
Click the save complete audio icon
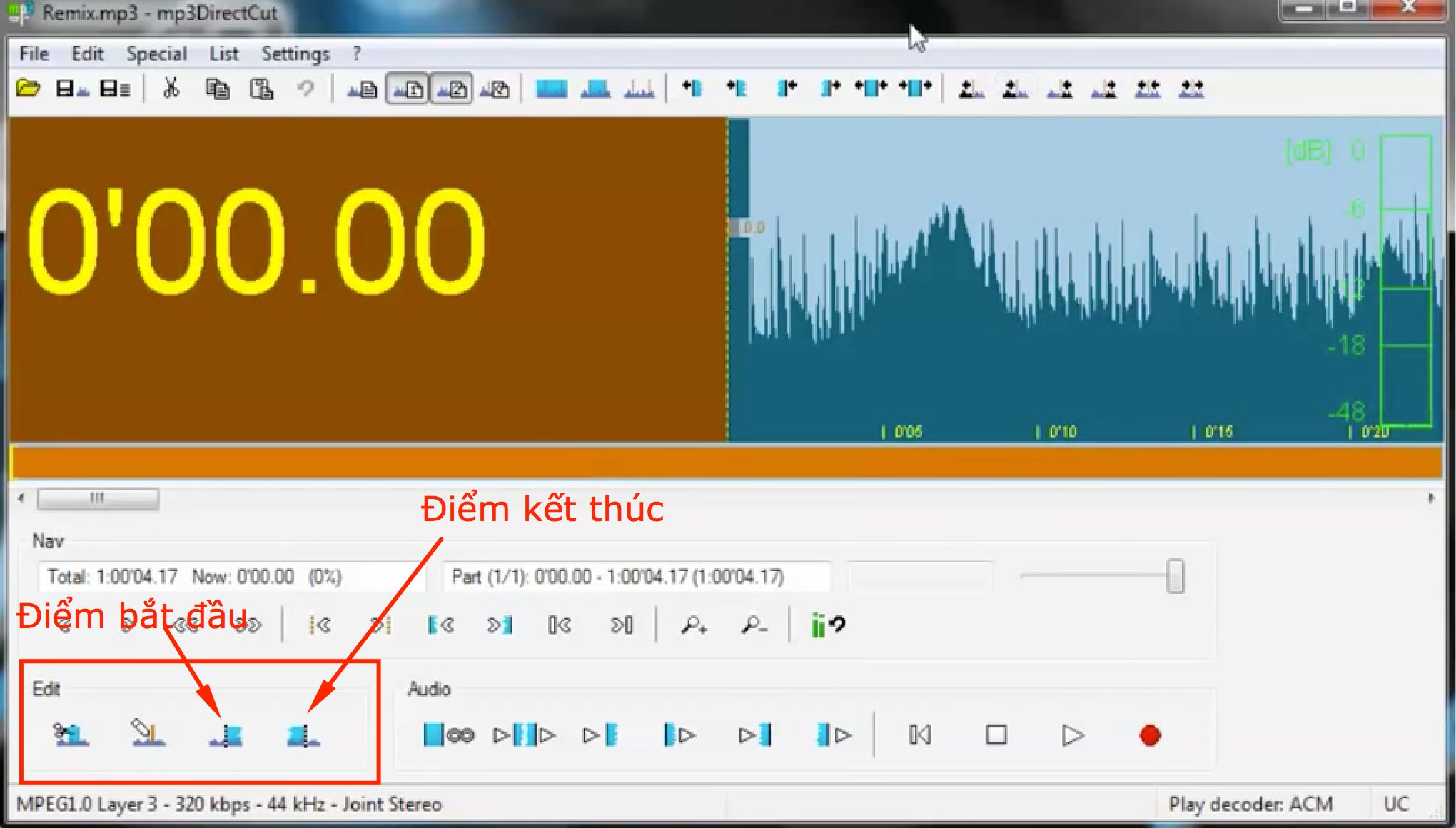pos(72,89)
